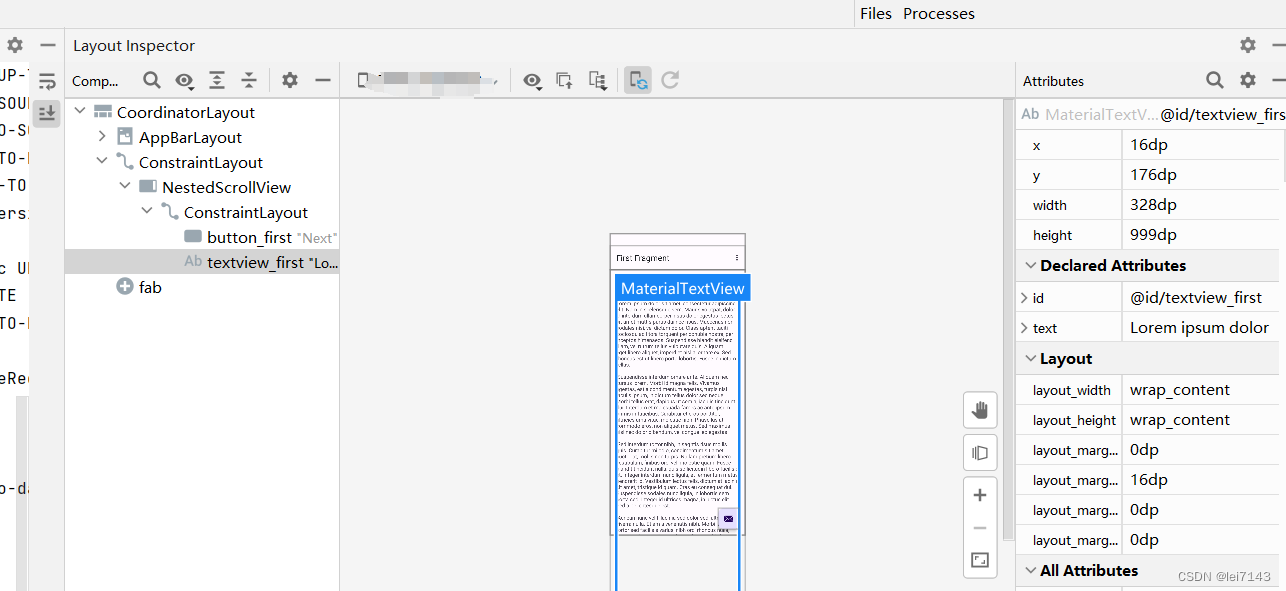Open search in the component tree panel
Viewport: 1286px width, 591px height.
(x=151, y=80)
